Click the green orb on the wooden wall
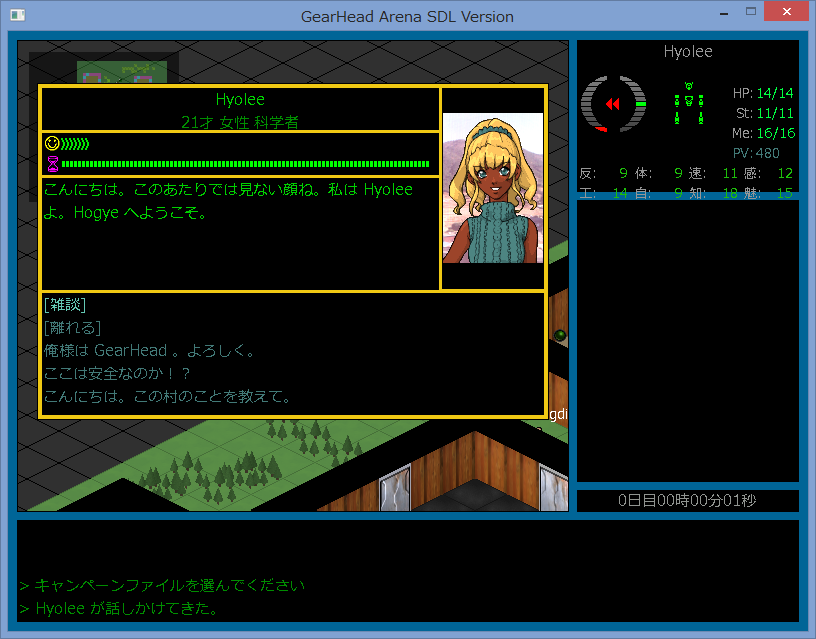This screenshot has width=816, height=639. pos(560,335)
